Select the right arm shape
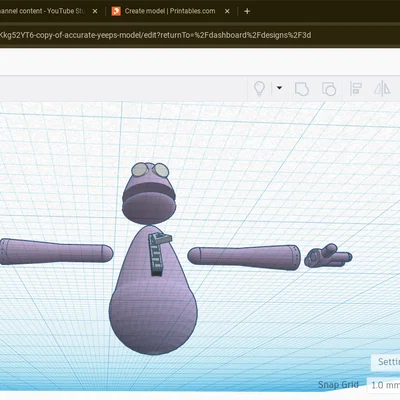The width and height of the screenshot is (400, 400). coord(244,257)
